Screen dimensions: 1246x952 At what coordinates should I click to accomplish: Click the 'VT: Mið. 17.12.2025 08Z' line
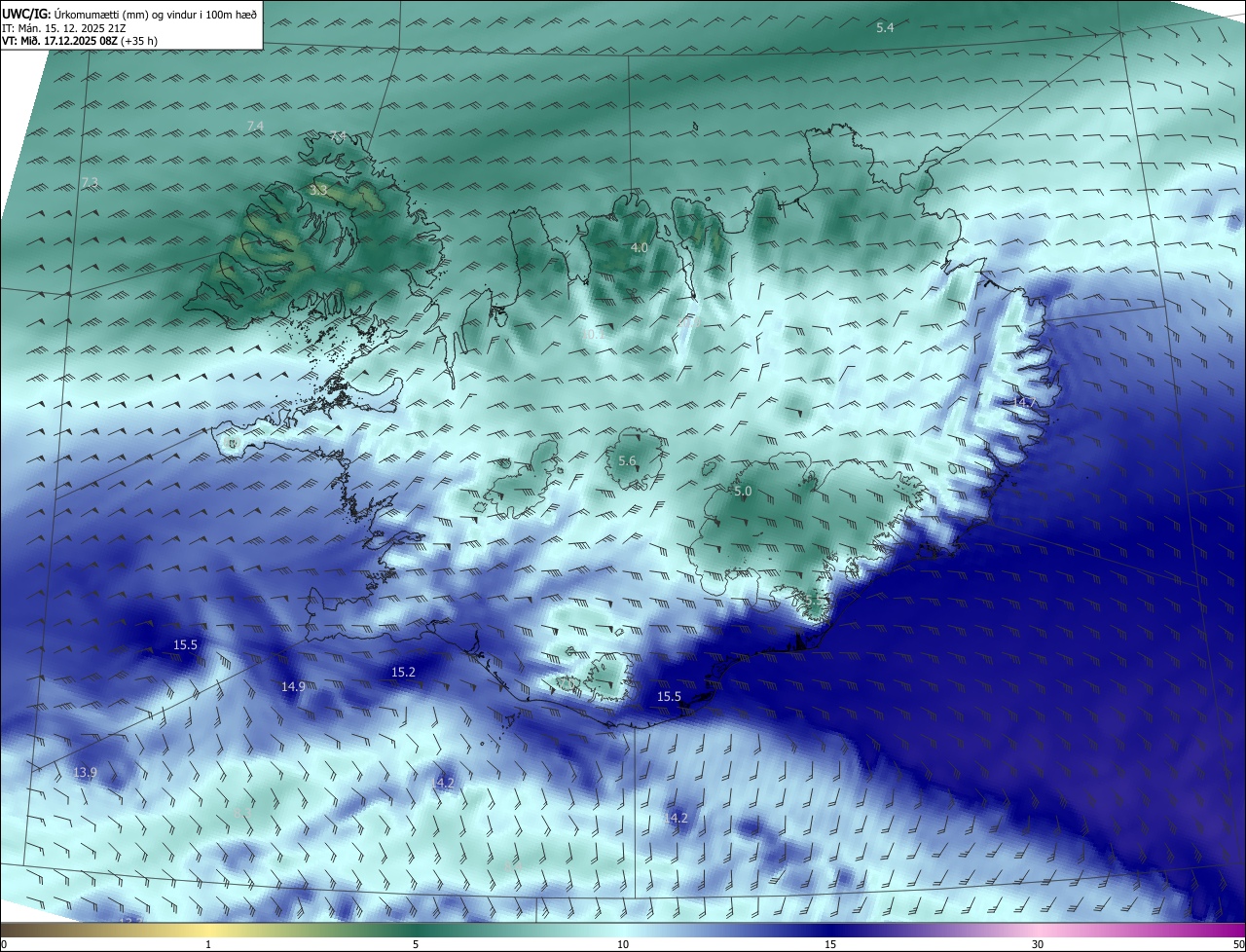80,41
